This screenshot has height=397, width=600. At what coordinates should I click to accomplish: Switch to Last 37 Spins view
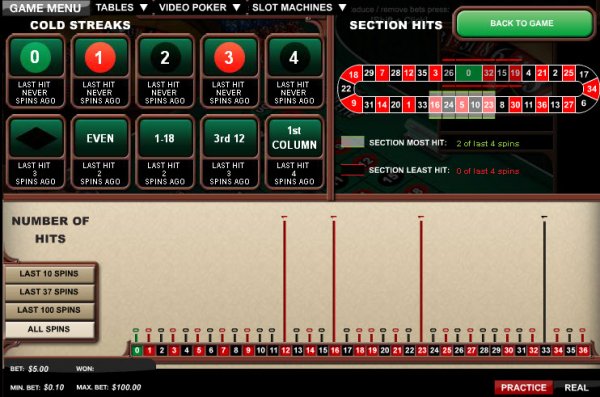click(49, 292)
